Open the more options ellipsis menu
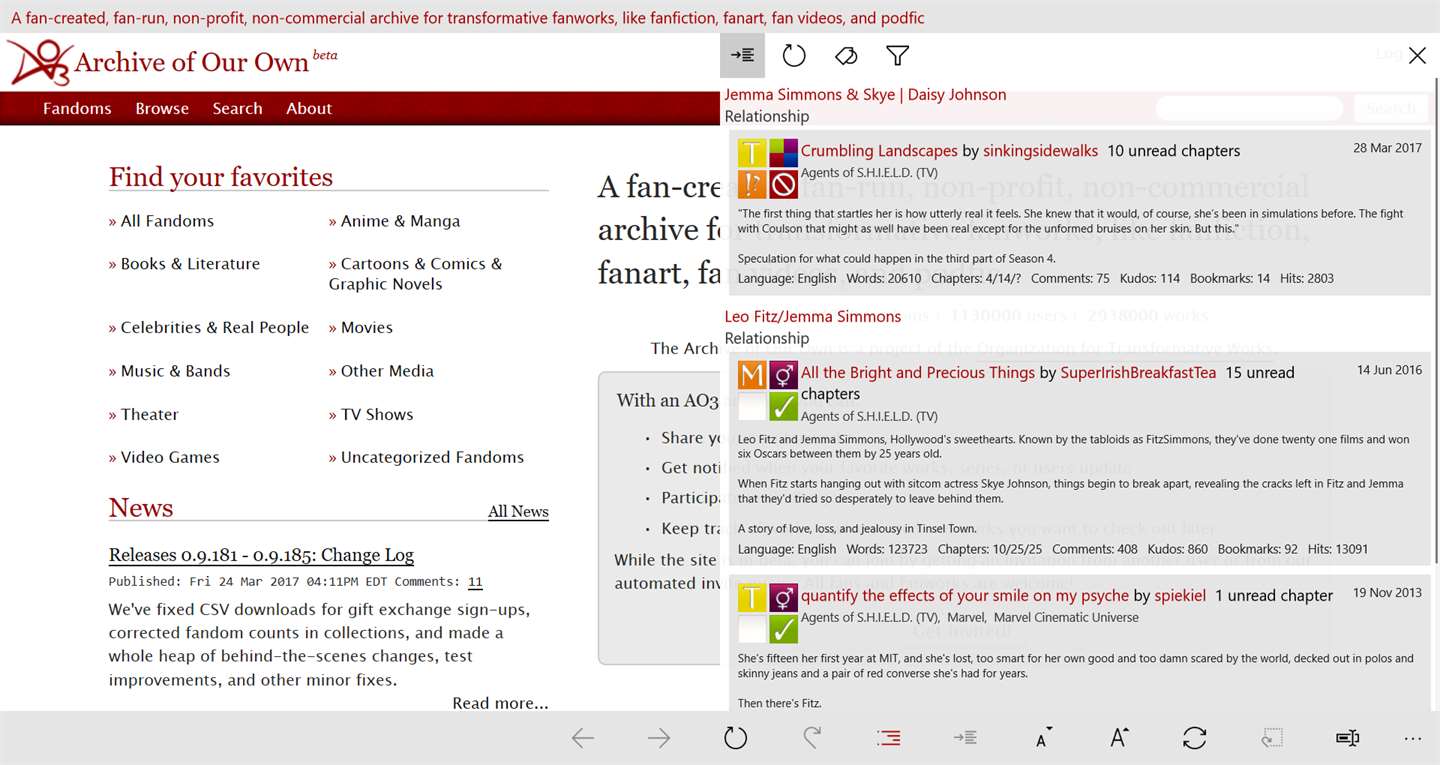 click(1413, 739)
